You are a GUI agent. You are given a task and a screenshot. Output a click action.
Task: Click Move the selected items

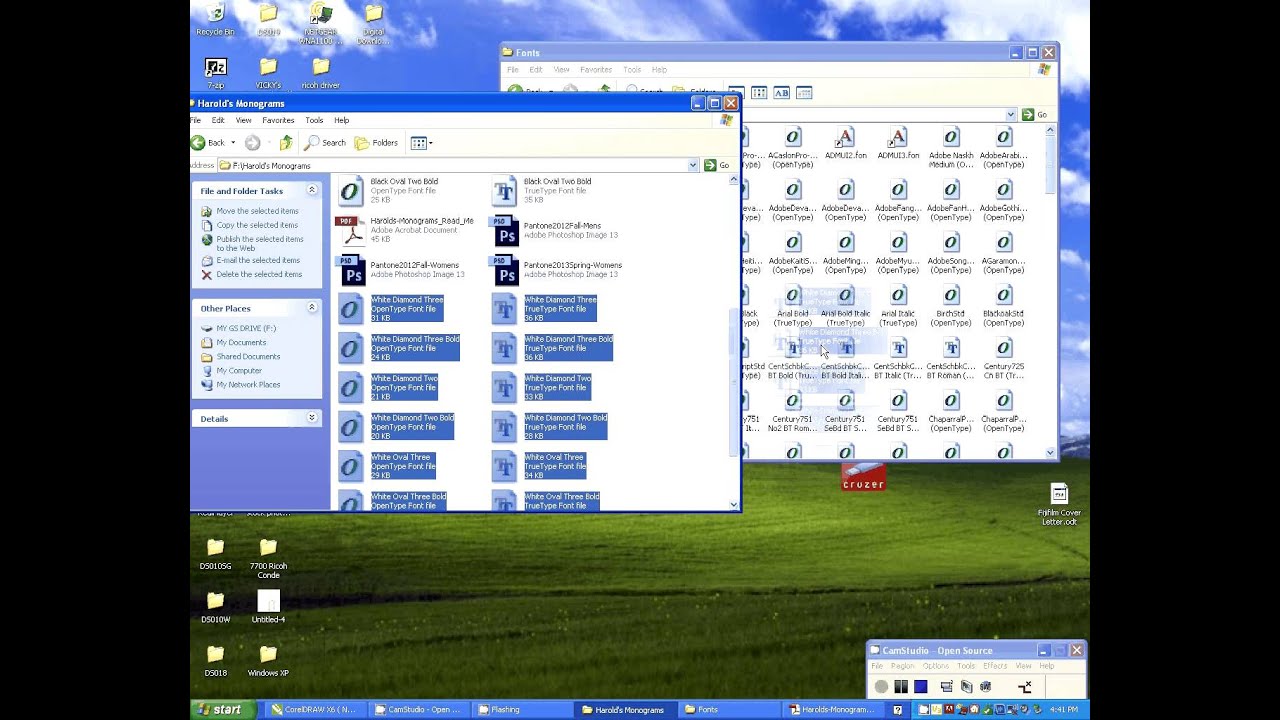[257, 211]
